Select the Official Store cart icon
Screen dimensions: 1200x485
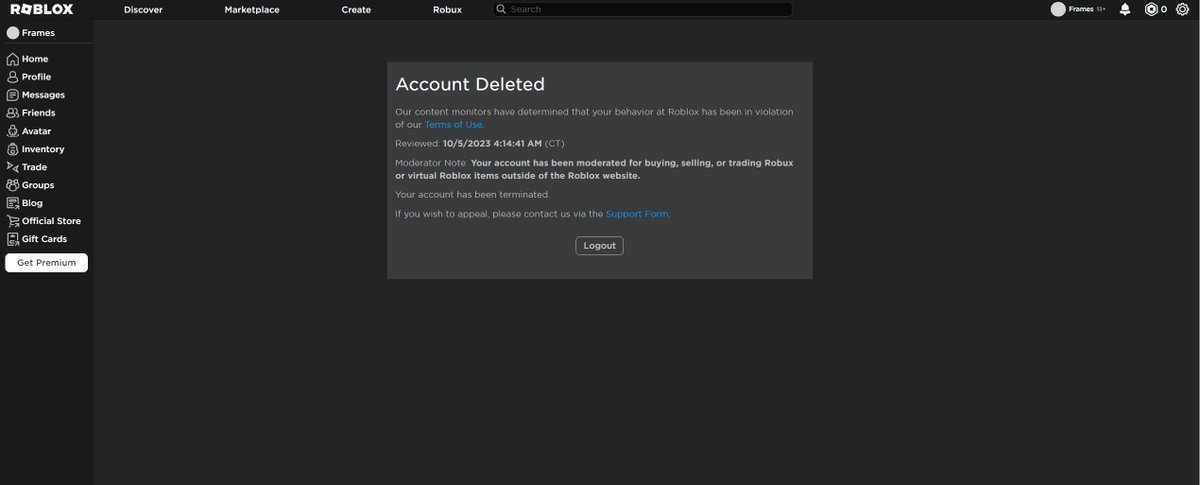coord(13,221)
